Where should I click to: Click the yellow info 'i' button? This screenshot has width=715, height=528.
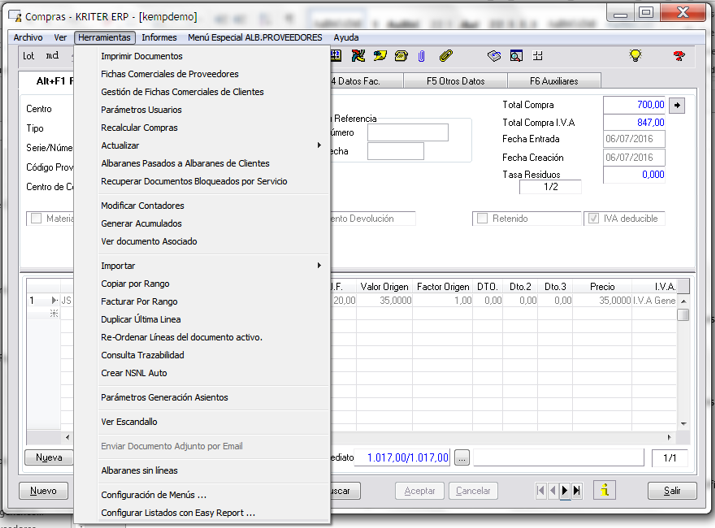605,491
